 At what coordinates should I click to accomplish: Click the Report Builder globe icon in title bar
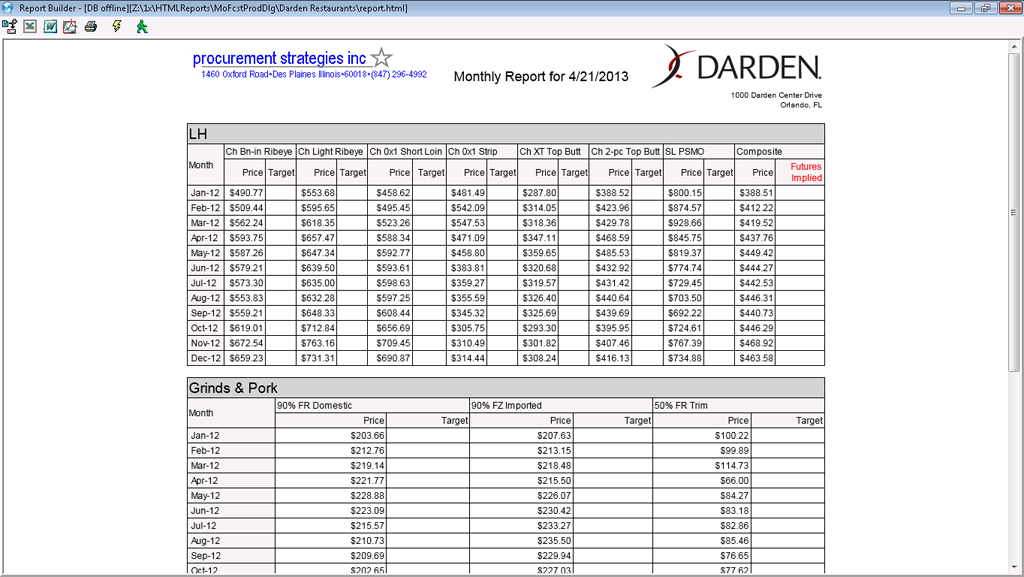pos(9,8)
